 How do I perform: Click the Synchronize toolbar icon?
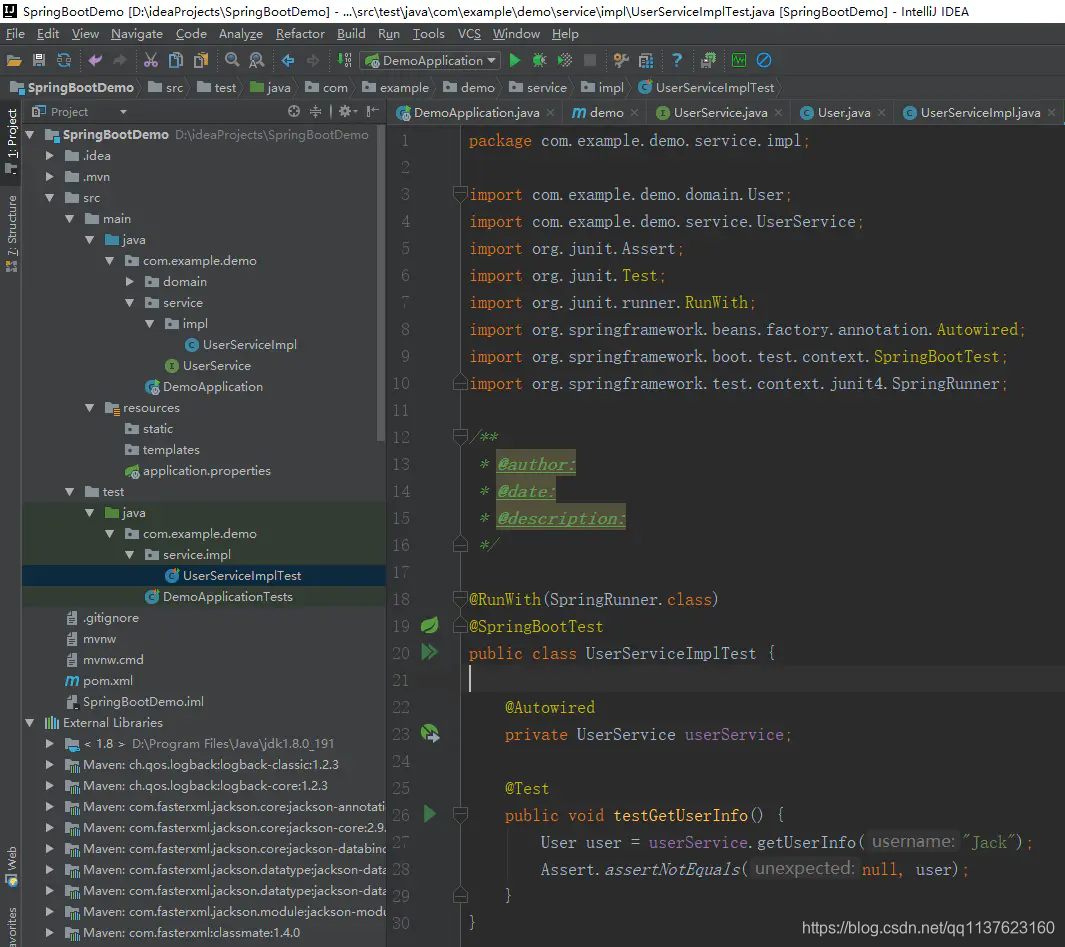coord(64,60)
